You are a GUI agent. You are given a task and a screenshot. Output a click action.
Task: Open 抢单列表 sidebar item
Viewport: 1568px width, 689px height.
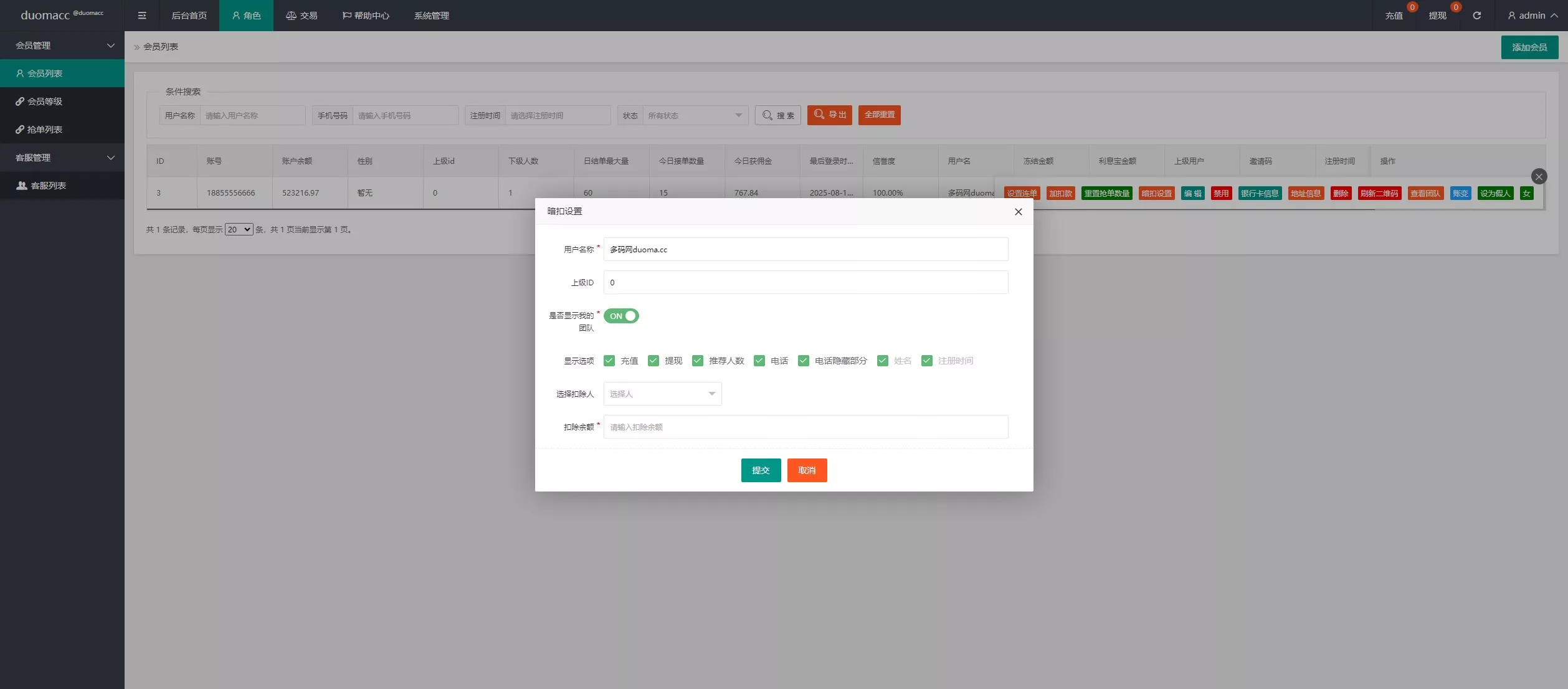point(44,130)
